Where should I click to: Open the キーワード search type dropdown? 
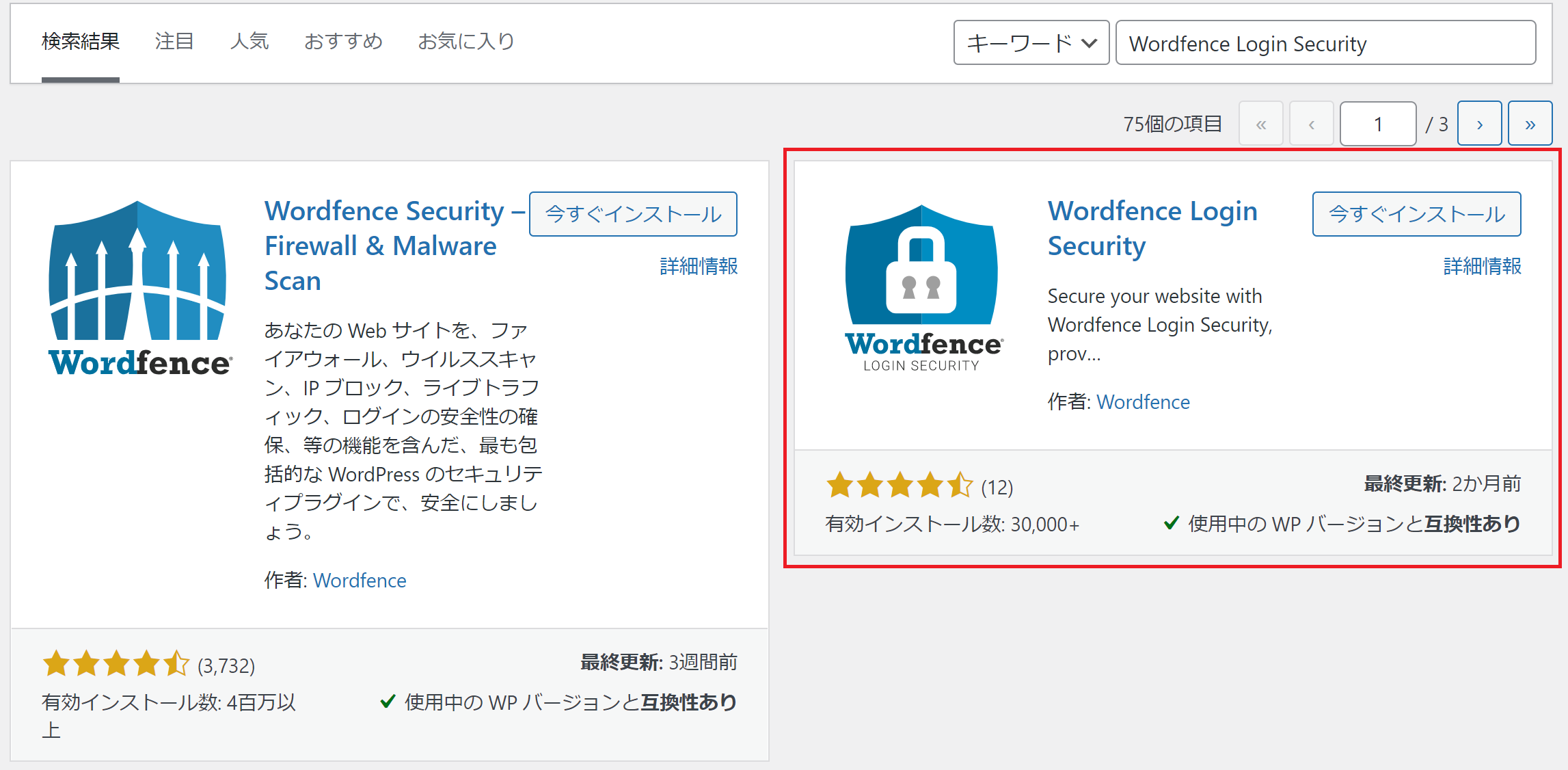[x=1031, y=43]
